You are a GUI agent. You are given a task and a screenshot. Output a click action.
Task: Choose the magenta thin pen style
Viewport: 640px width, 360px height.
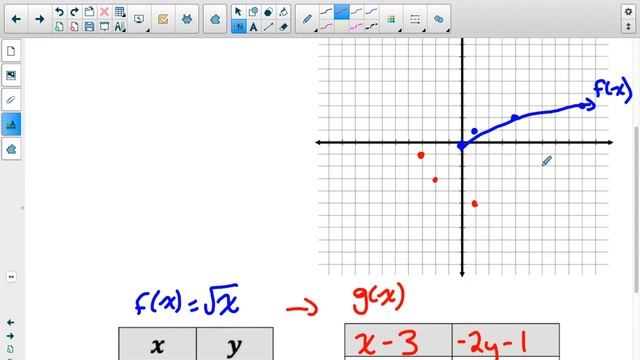[326, 27]
